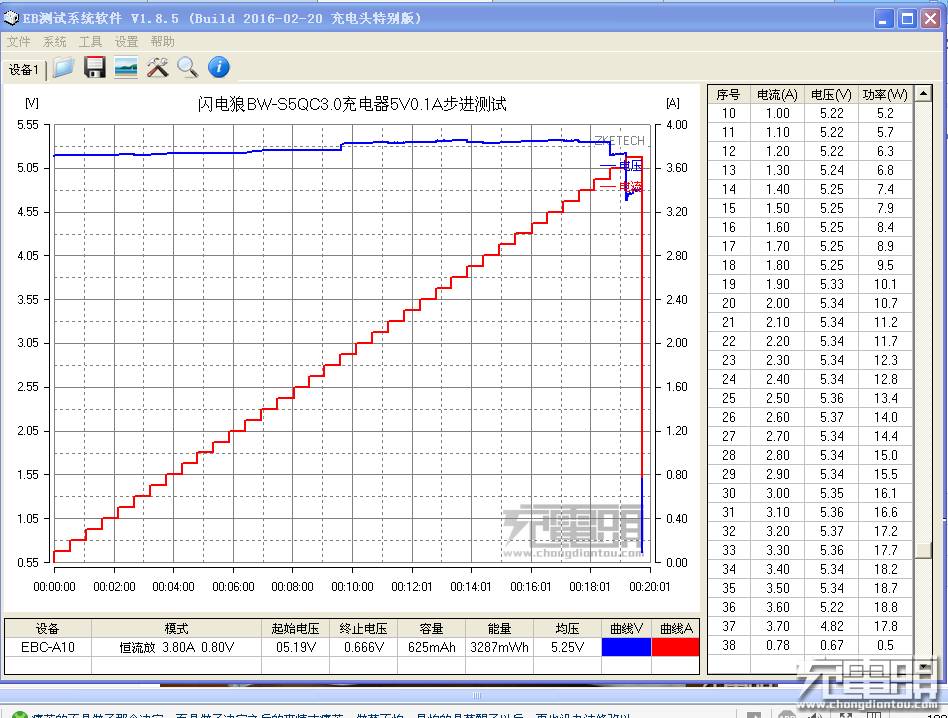The width and height of the screenshot is (948, 718).
Task: Click the 5.25V average voltage value
Action: point(567,647)
